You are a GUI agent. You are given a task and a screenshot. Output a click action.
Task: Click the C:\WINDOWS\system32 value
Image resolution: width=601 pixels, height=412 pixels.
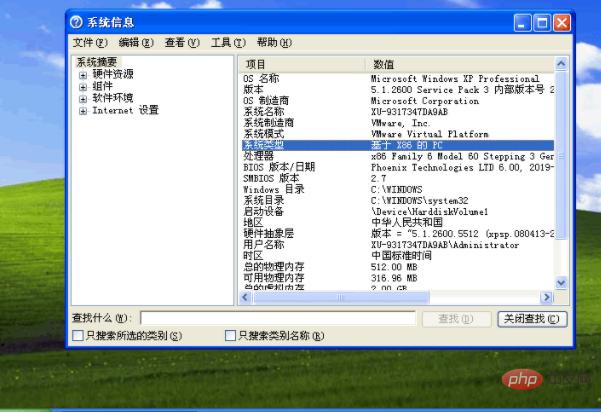pyautogui.click(x=420, y=200)
